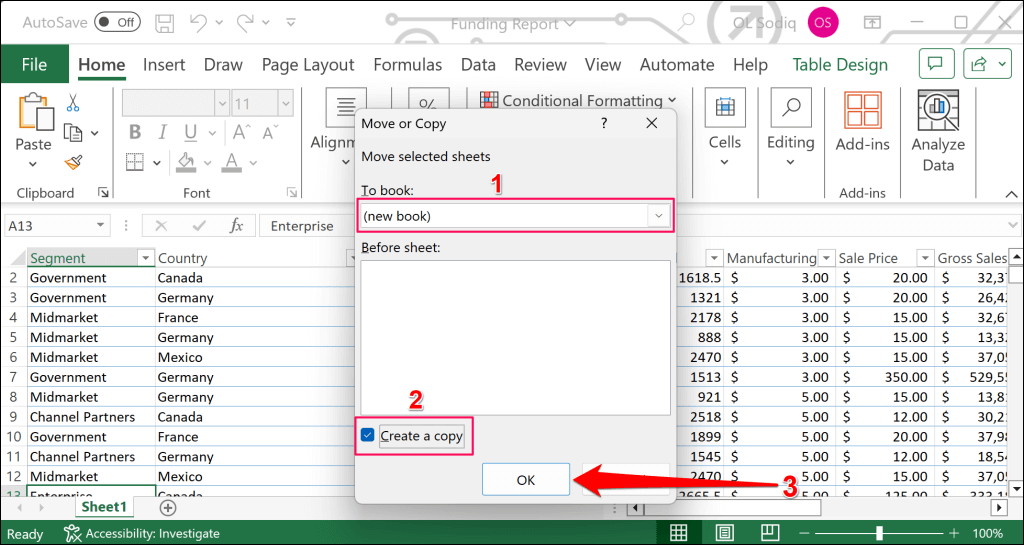Switch to the Formulas tab
This screenshot has height=545, width=1024.
408,65
